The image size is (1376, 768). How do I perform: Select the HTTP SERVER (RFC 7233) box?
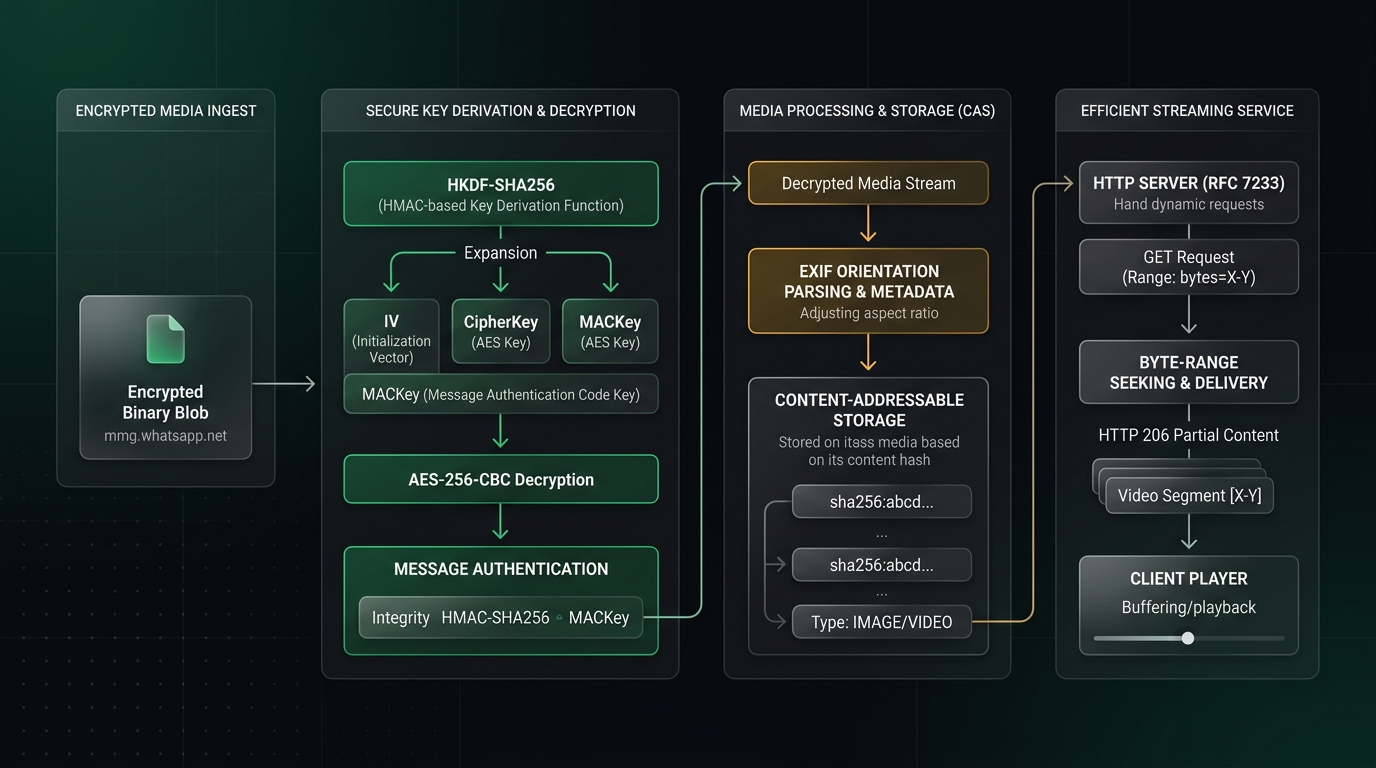coord(1189,192)
